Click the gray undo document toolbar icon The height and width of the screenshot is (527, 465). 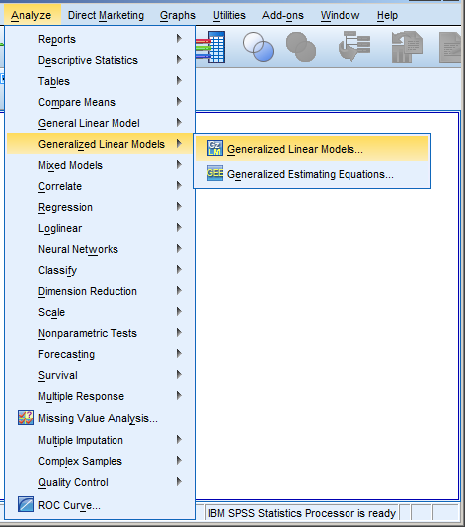(x=407, y=47)
